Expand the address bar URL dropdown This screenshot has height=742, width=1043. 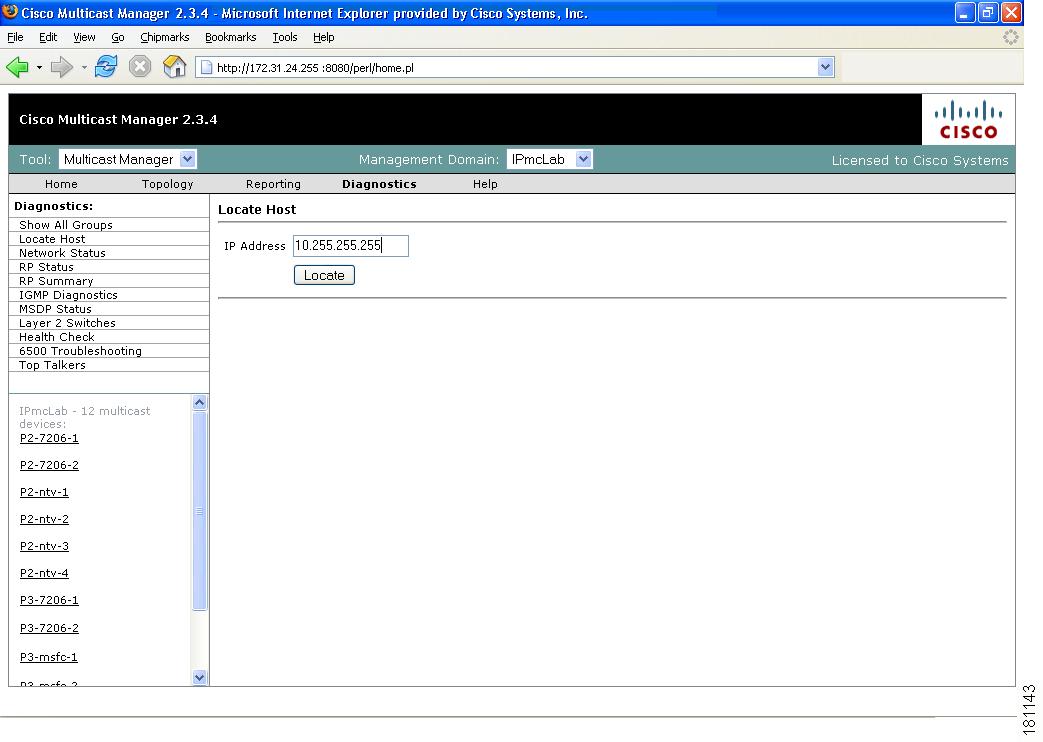coord(825,67)
